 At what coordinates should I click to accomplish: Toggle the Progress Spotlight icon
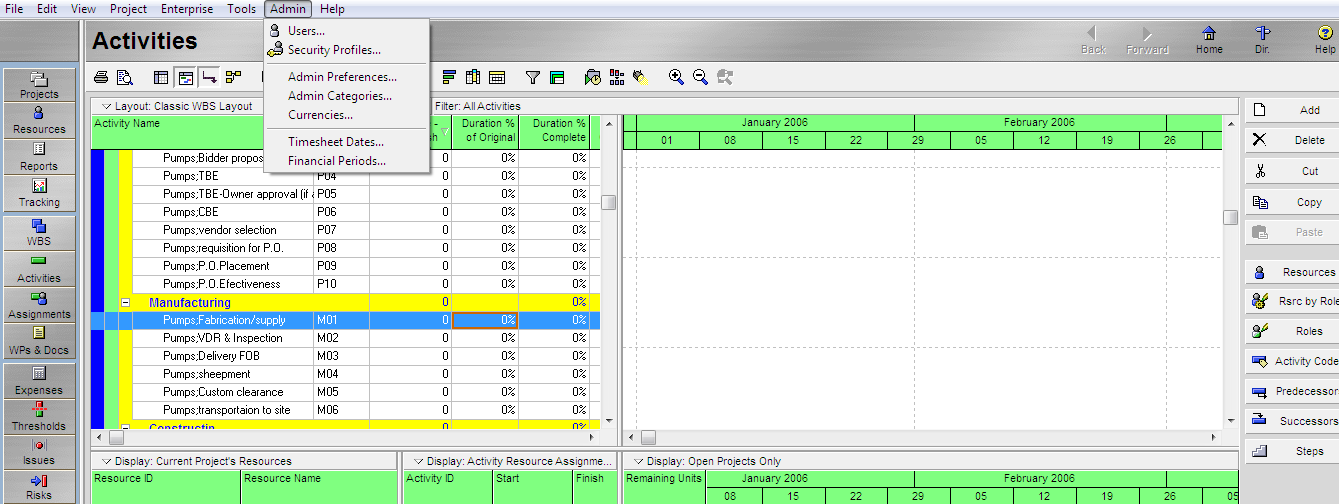tap(639, 77)
